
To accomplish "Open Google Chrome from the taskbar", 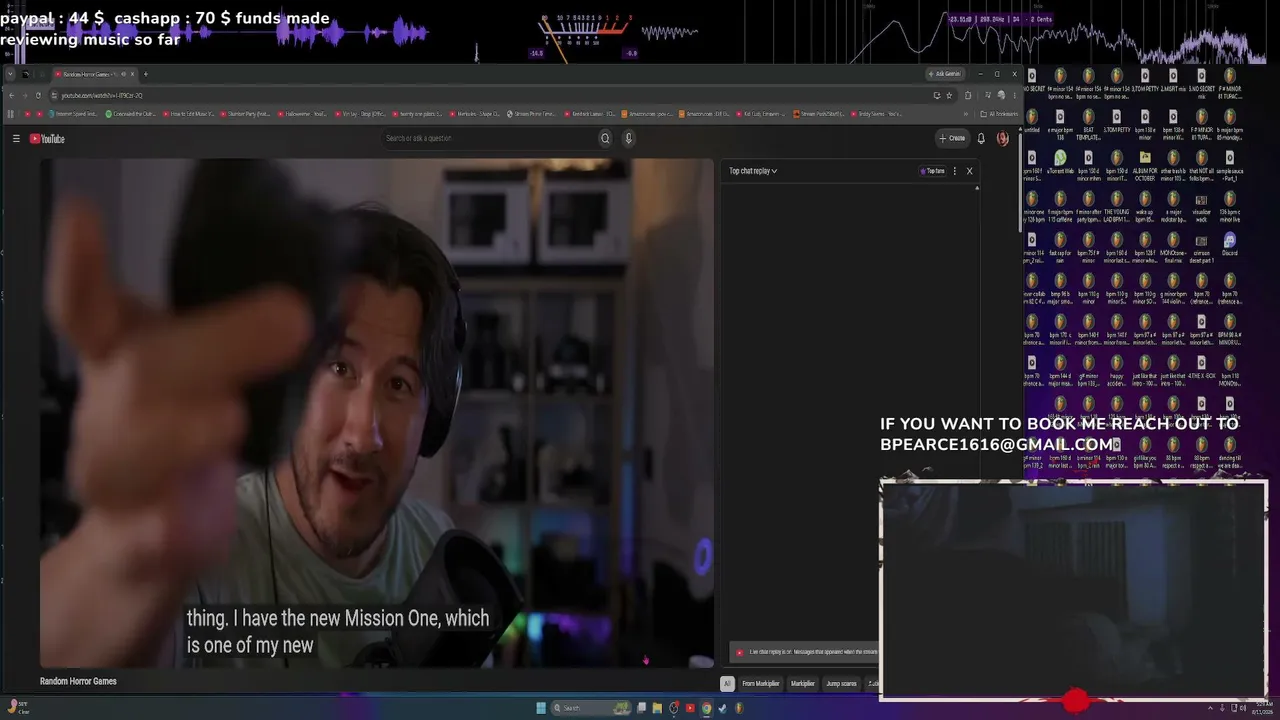I will pos(706,708).
